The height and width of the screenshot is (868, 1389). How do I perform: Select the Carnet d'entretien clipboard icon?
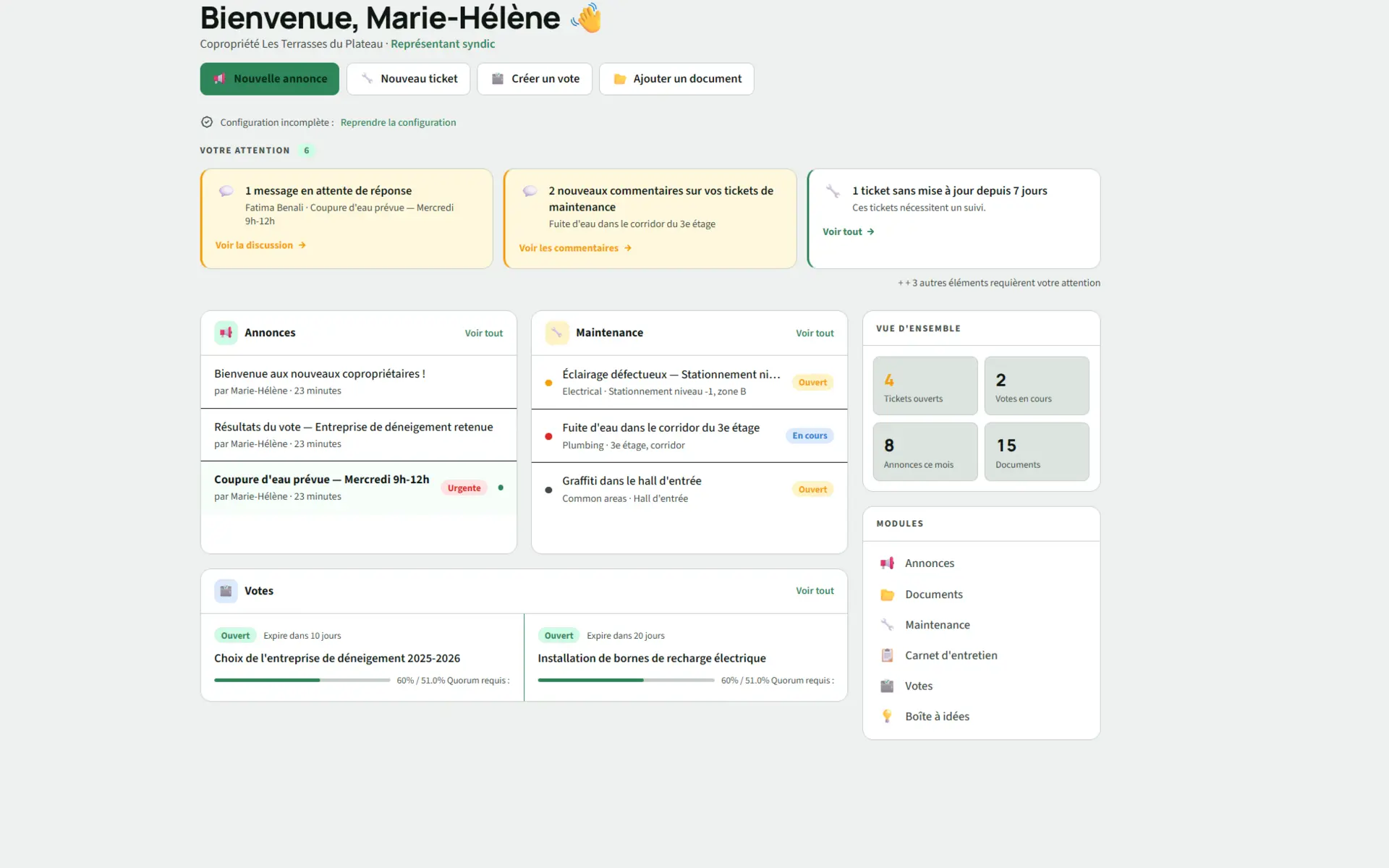(x=887, y=655)
